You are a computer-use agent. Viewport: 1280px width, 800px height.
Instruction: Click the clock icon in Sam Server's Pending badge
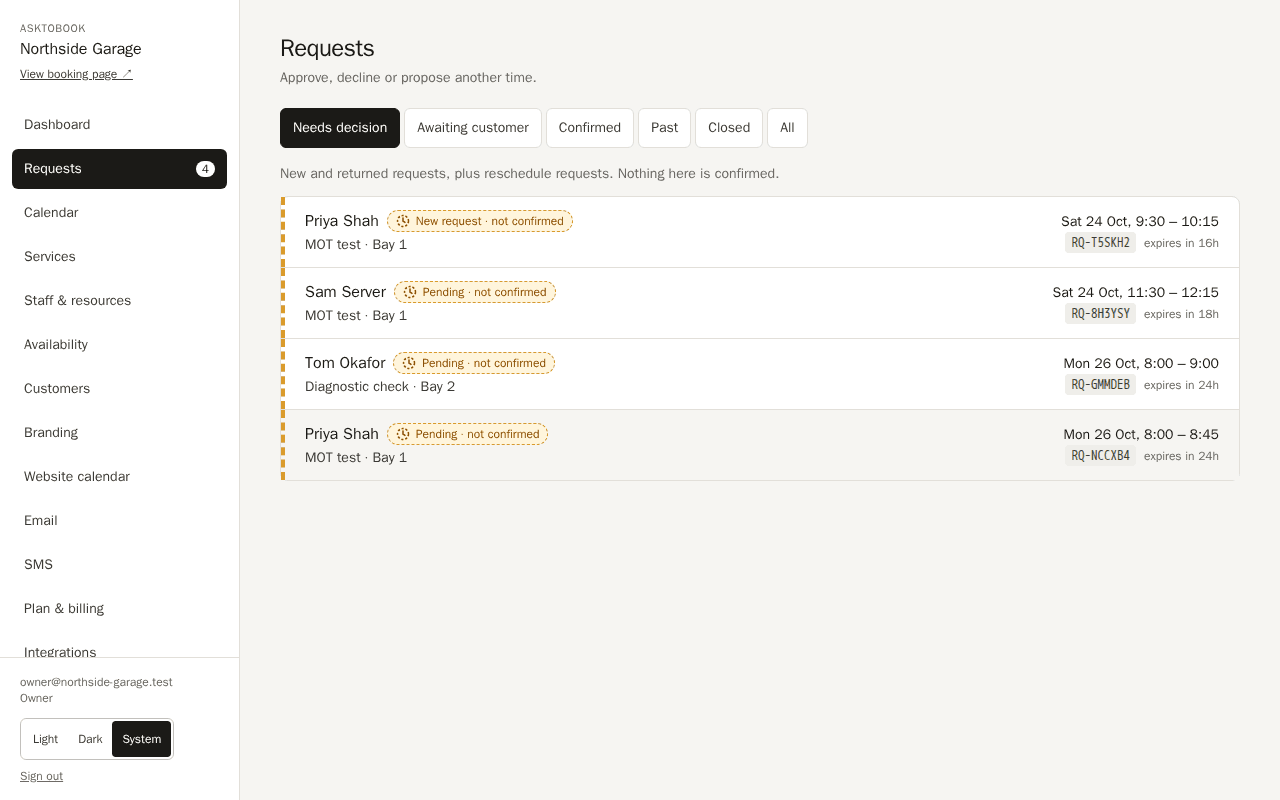coord(410,292)
